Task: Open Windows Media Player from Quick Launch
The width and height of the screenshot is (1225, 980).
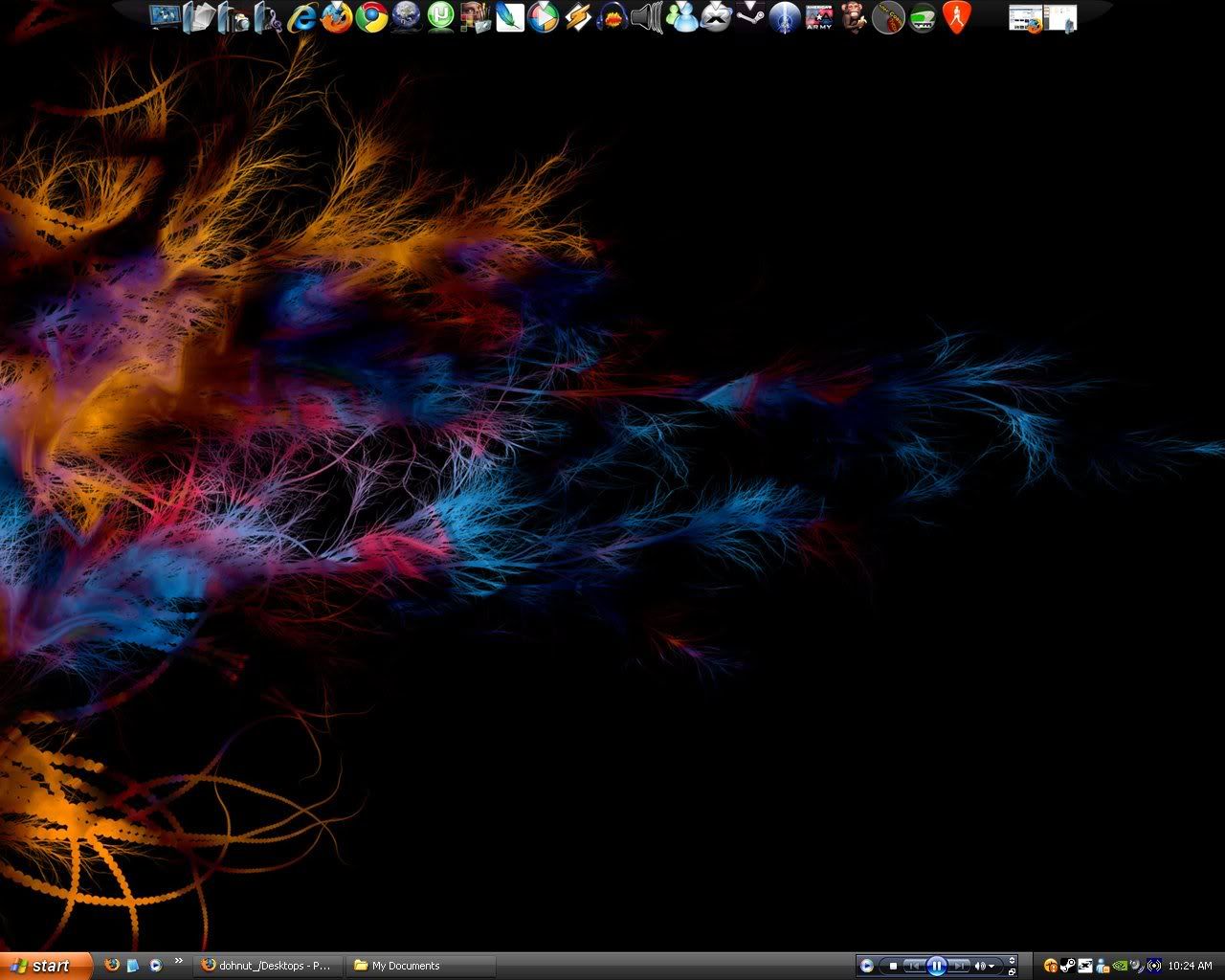Action: pos(156,966)
